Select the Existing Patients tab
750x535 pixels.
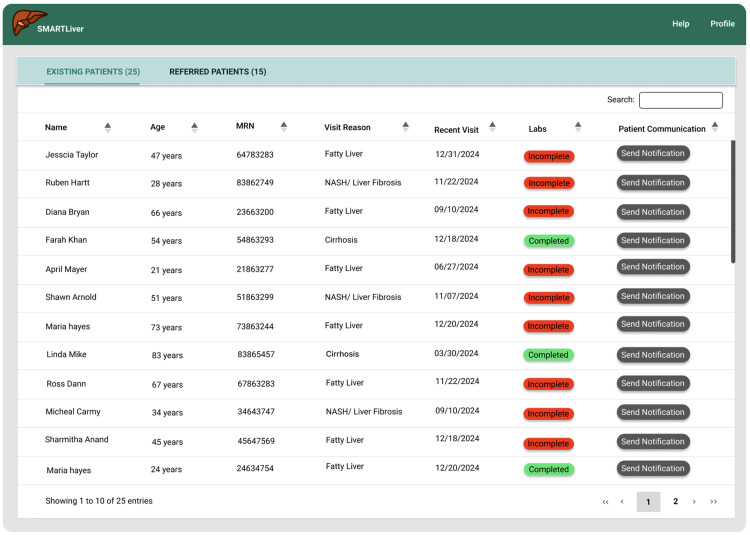[x=93, y=72]
